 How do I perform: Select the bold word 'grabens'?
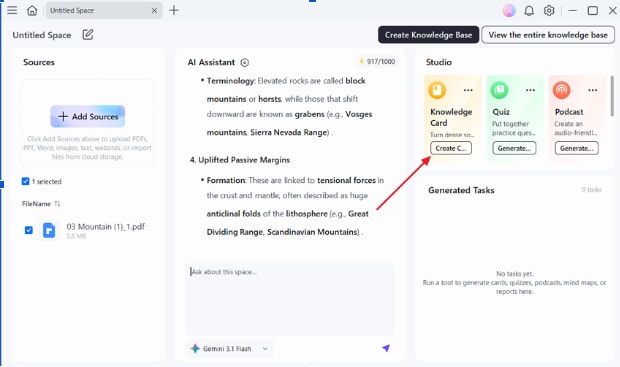[309, 114]
